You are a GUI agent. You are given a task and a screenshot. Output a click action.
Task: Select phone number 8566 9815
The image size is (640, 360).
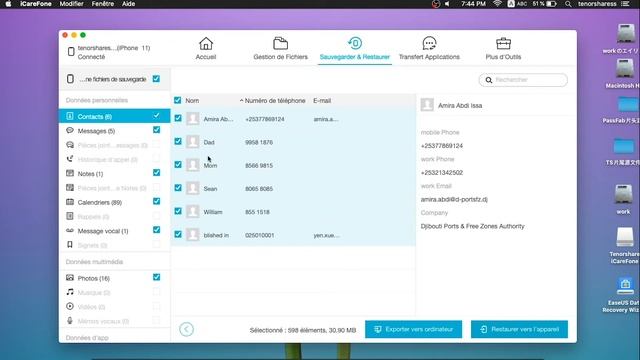point(259,166)
